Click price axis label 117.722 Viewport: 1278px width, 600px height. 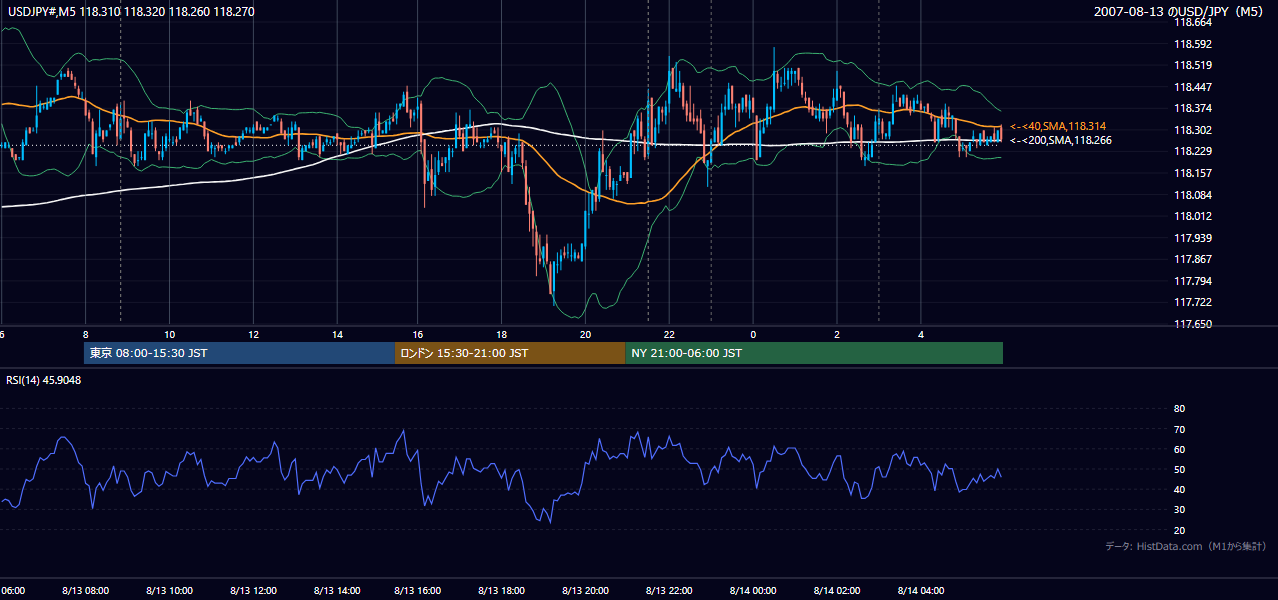point(1193,302)
